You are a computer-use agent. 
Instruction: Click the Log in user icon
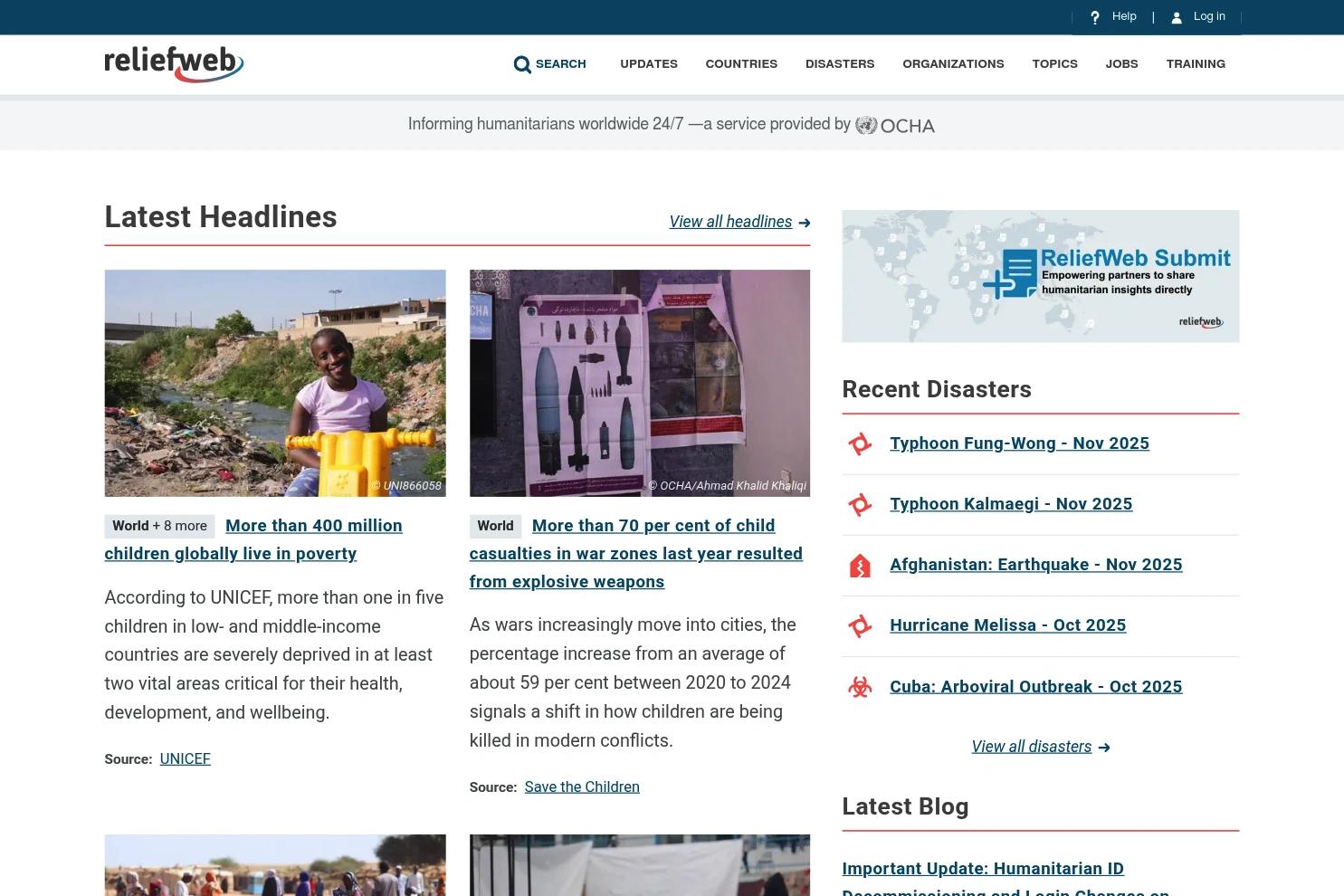(1177, 17)
